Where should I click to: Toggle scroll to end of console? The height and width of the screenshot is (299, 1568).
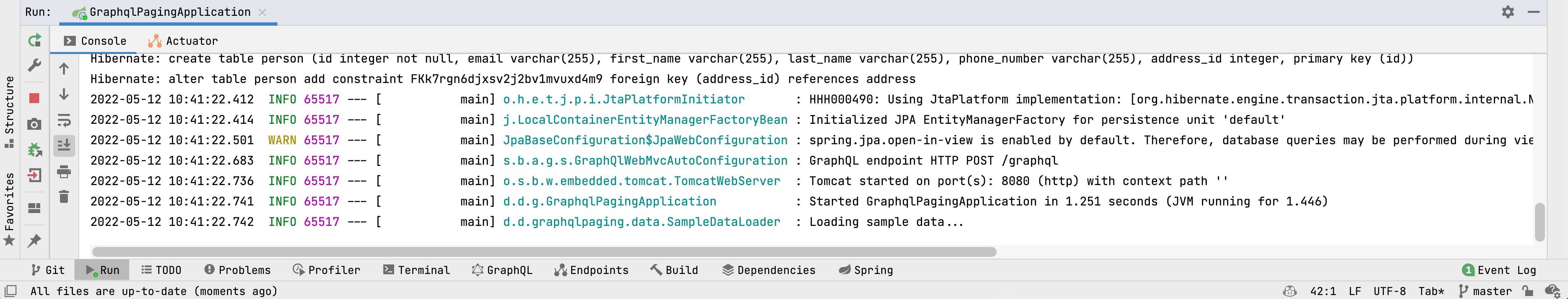point(64,145)
